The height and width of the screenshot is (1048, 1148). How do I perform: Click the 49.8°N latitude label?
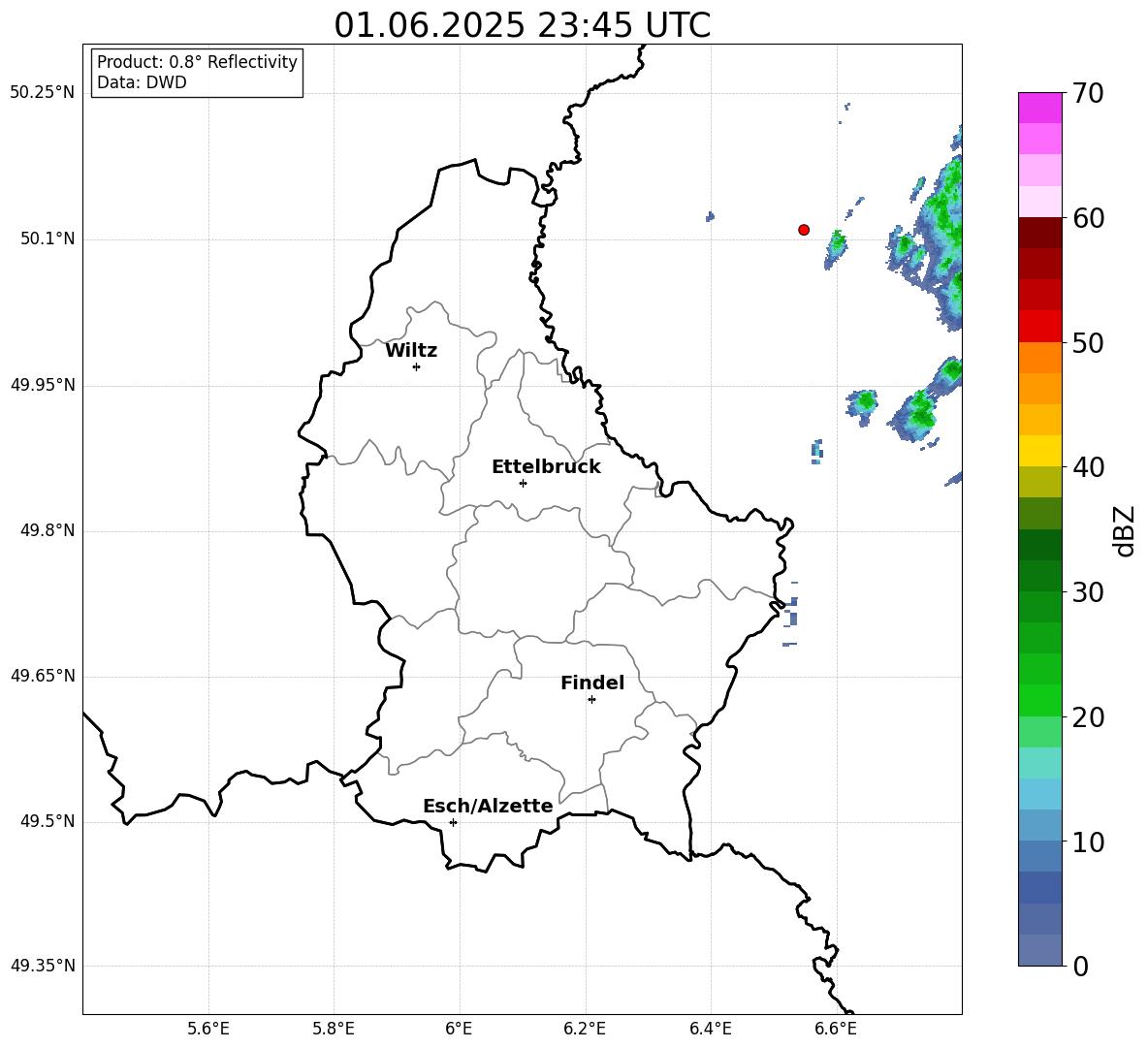pos(48,530)
